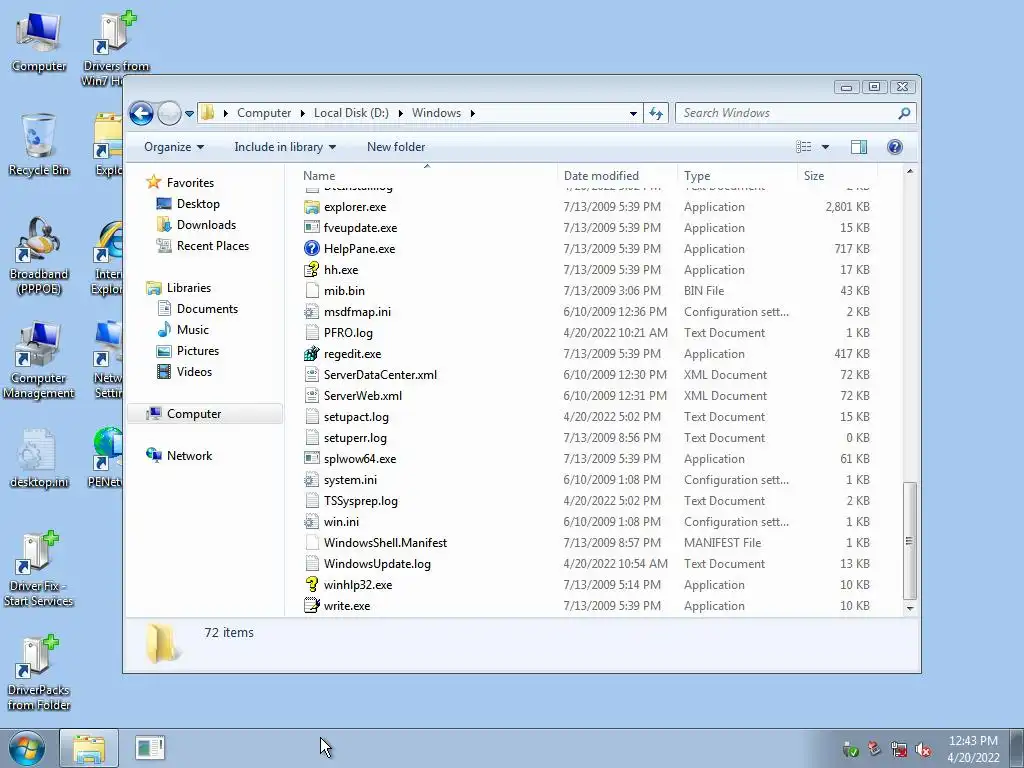
Task: Open Recent Places in Favorites
Action: pyautogui.click(x=212, y=246)
